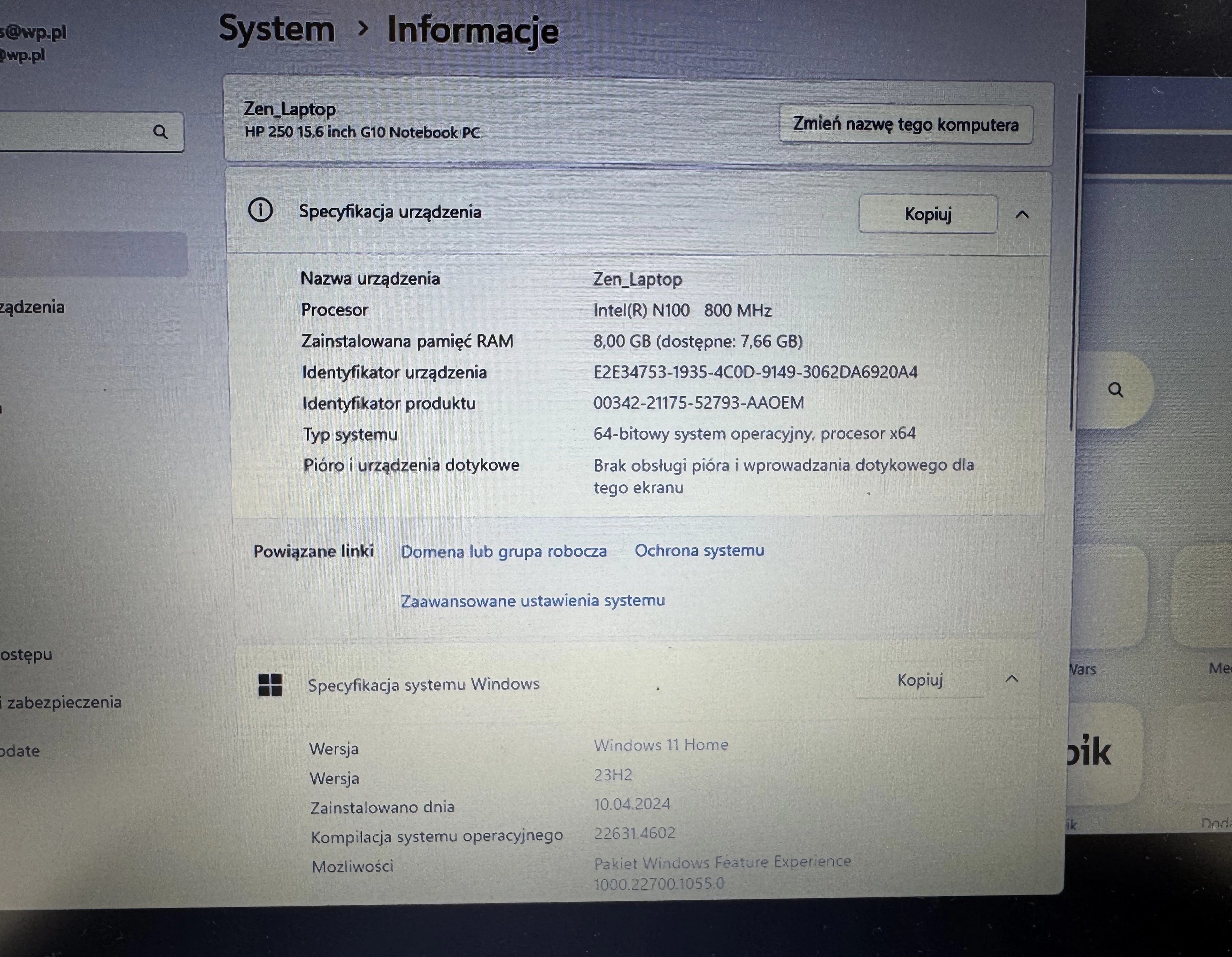1232x957 pixels.
Task: Click the Możliwości label
Action: click(x=352, y=866)
